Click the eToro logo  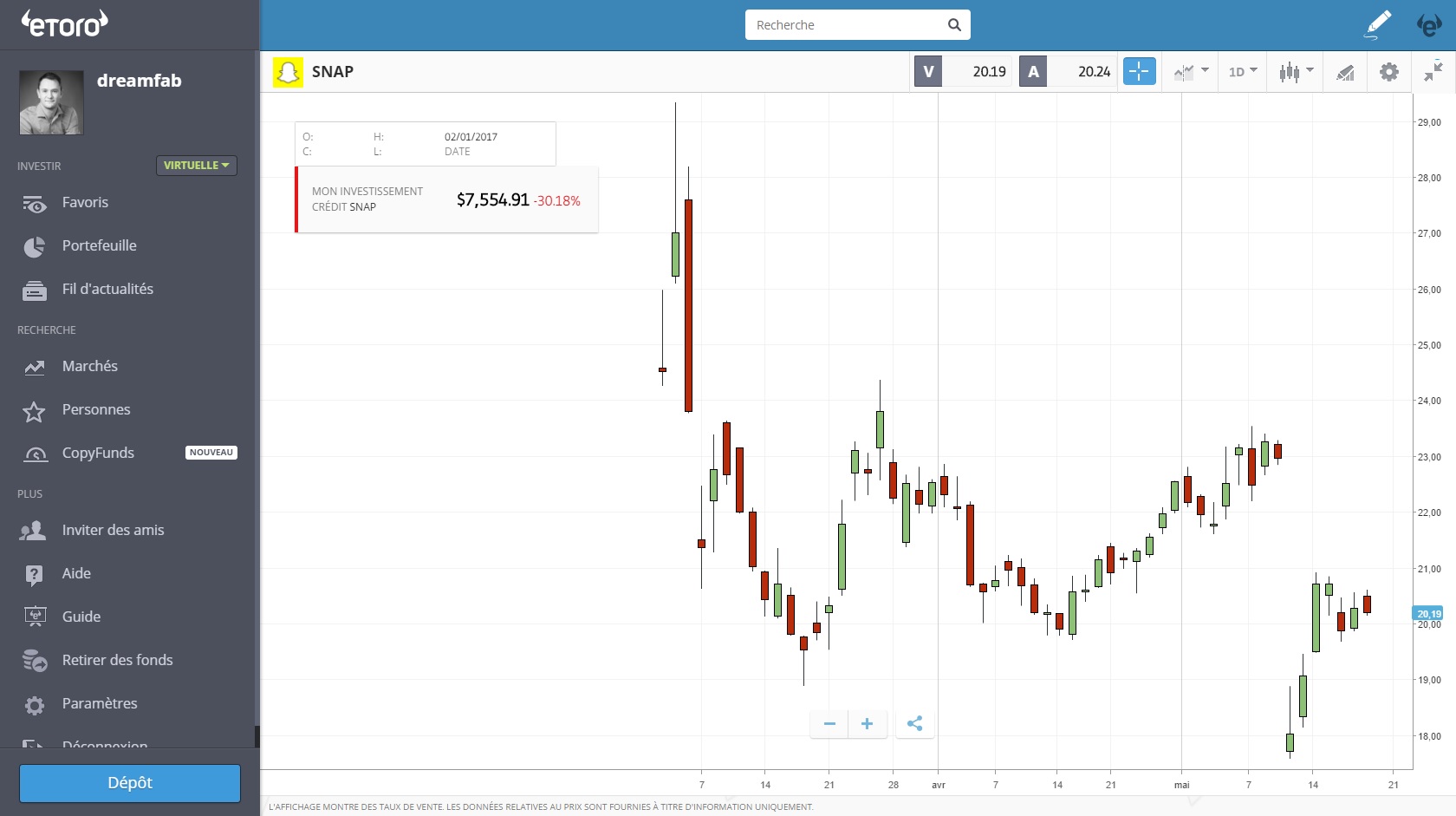pyautogui.click(x=65, y=23)
